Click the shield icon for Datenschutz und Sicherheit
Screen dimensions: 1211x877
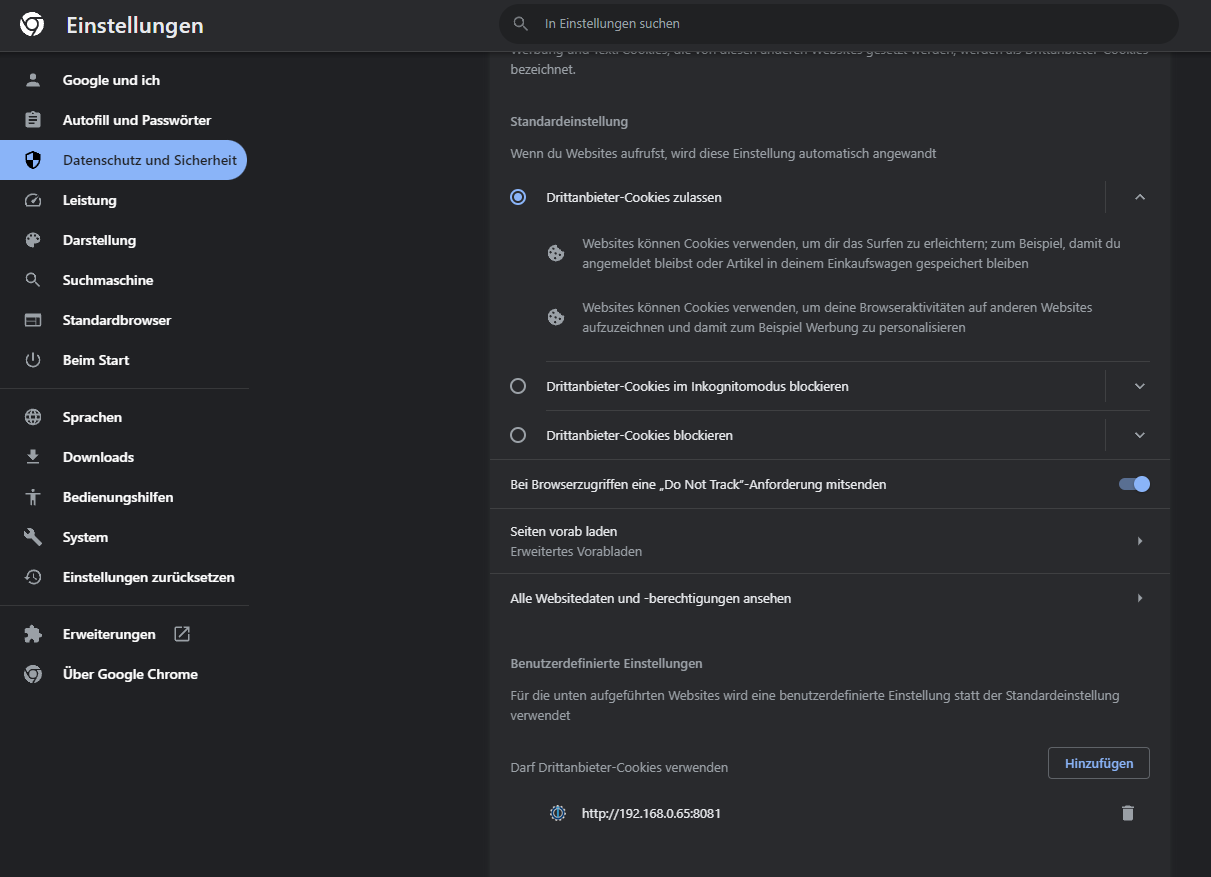point(33,160)
